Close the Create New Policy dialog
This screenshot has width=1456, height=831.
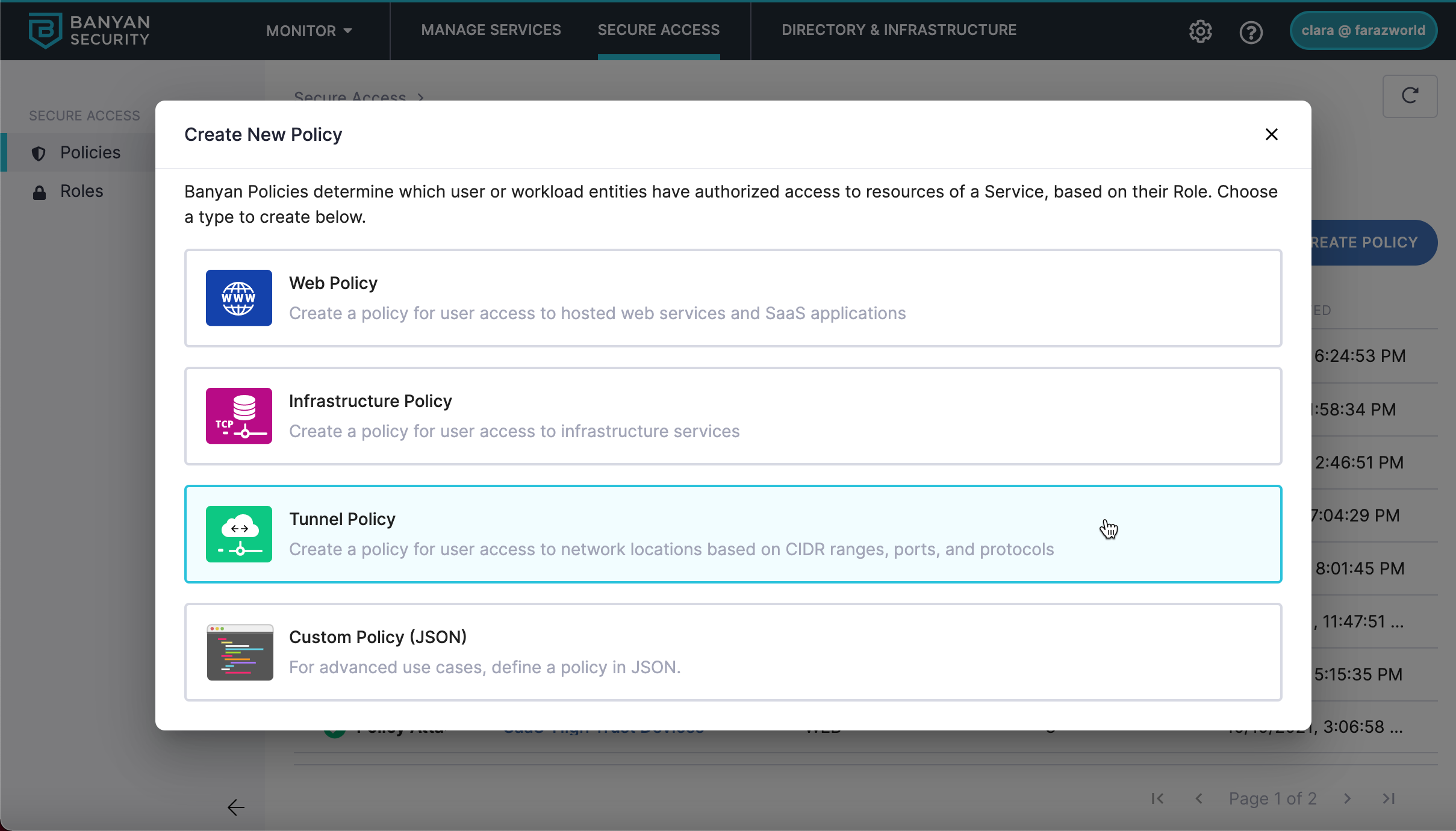pos(1271,134)
